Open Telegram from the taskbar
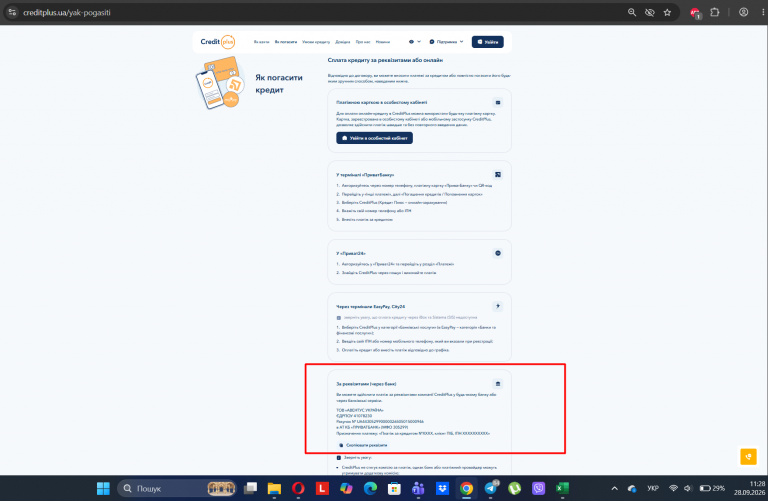Image resolution: width=768 pixels, height=501 pixels. [490, 488]
